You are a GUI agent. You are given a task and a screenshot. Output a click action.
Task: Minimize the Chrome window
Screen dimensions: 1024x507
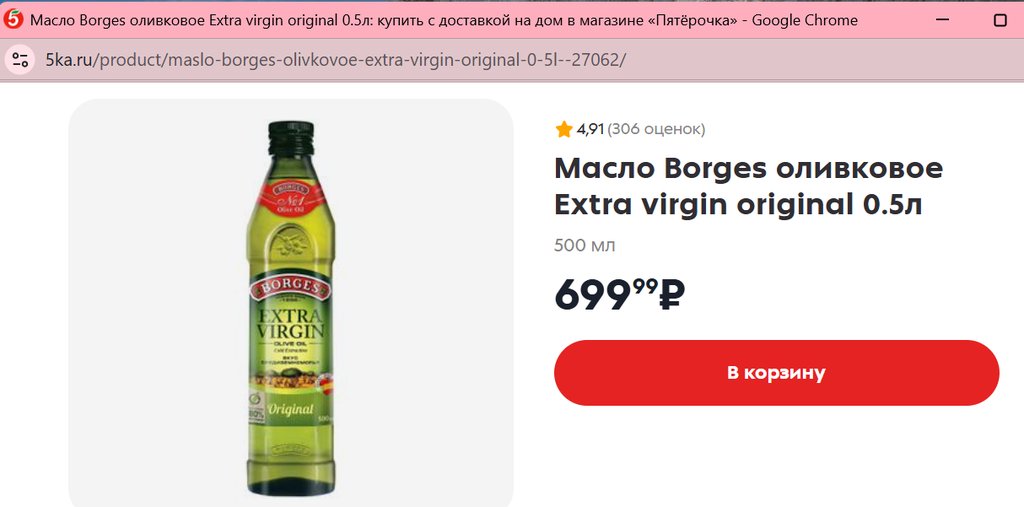pyautogui.click(x=942, y=20)
